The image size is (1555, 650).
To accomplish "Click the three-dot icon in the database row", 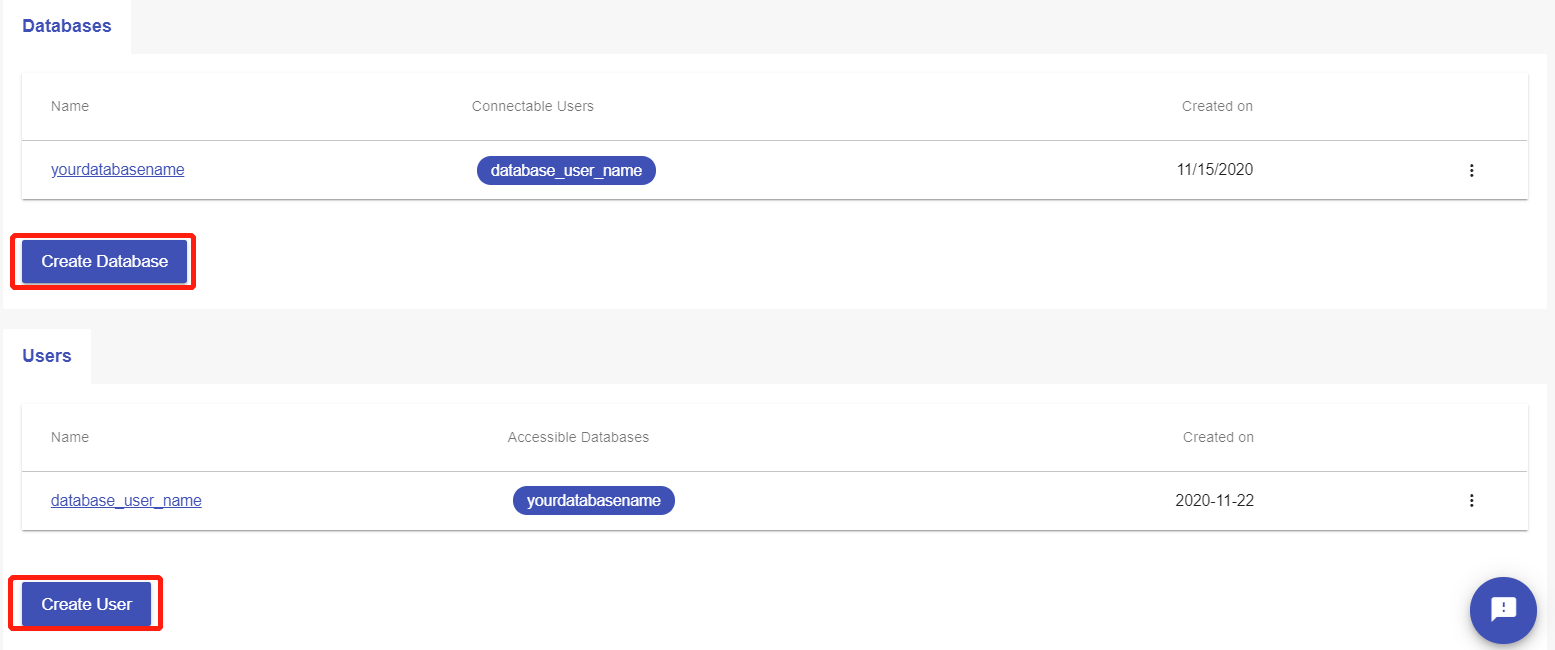I will click(1472, 170).
